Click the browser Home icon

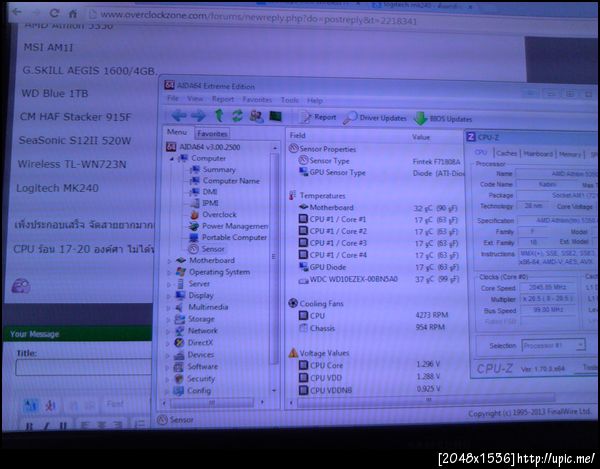(x=73, y=14)
